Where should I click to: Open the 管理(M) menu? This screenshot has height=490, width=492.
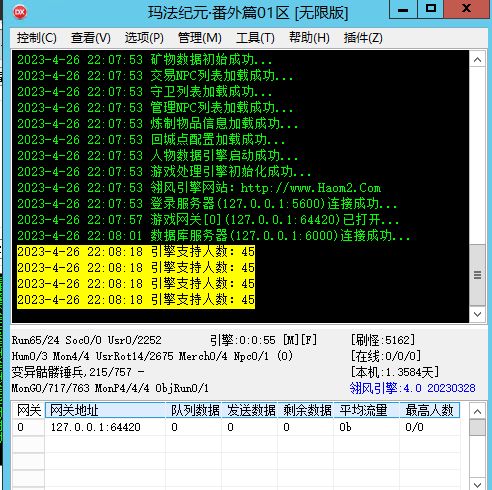(200, 38)
